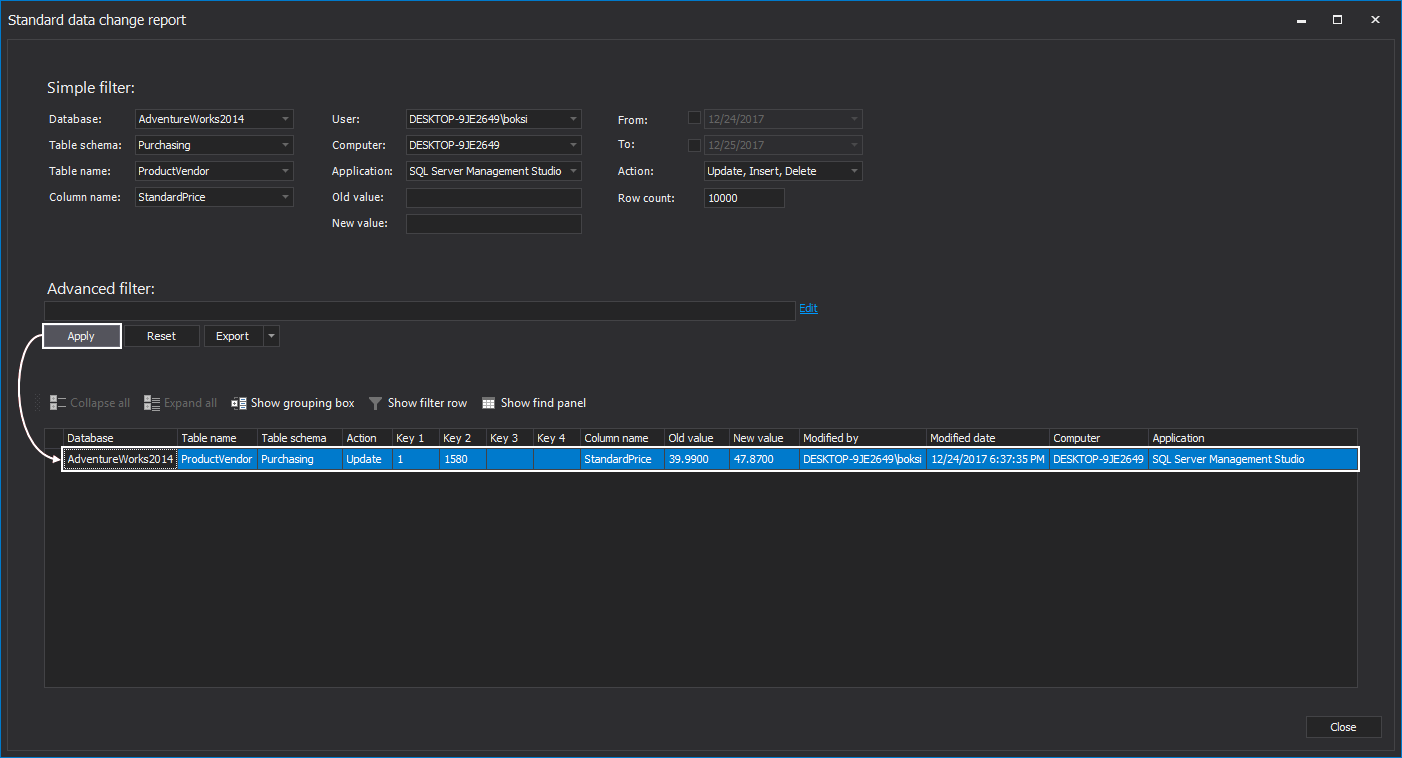Click the Close button at bottom
Viewport: 1402px width, 758px height.
point(1343,727)
